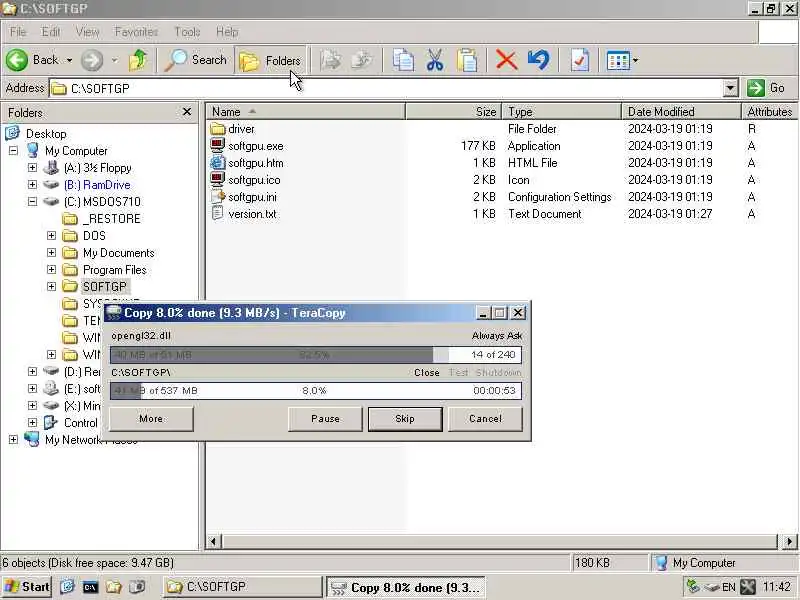
Task: Expand the Program Files folder node
Action: (x=52, y=269)
